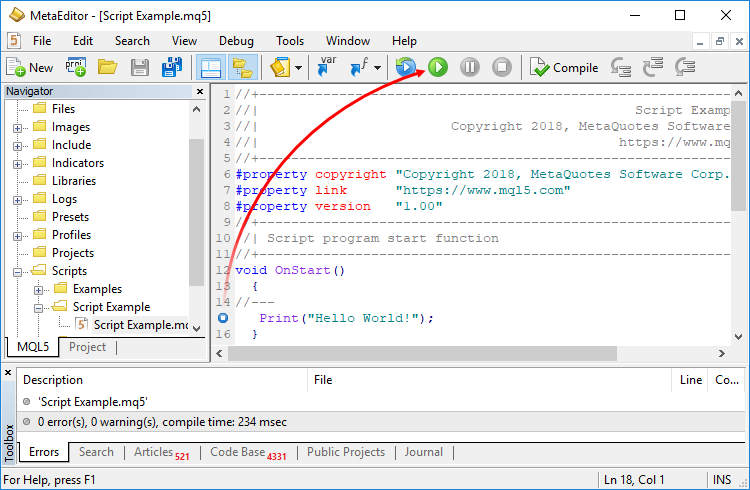This screenshot has width=750, height=490.
Task: Stop debugging with the stop button
Action: pyautogui.click(x=502, y=67)
